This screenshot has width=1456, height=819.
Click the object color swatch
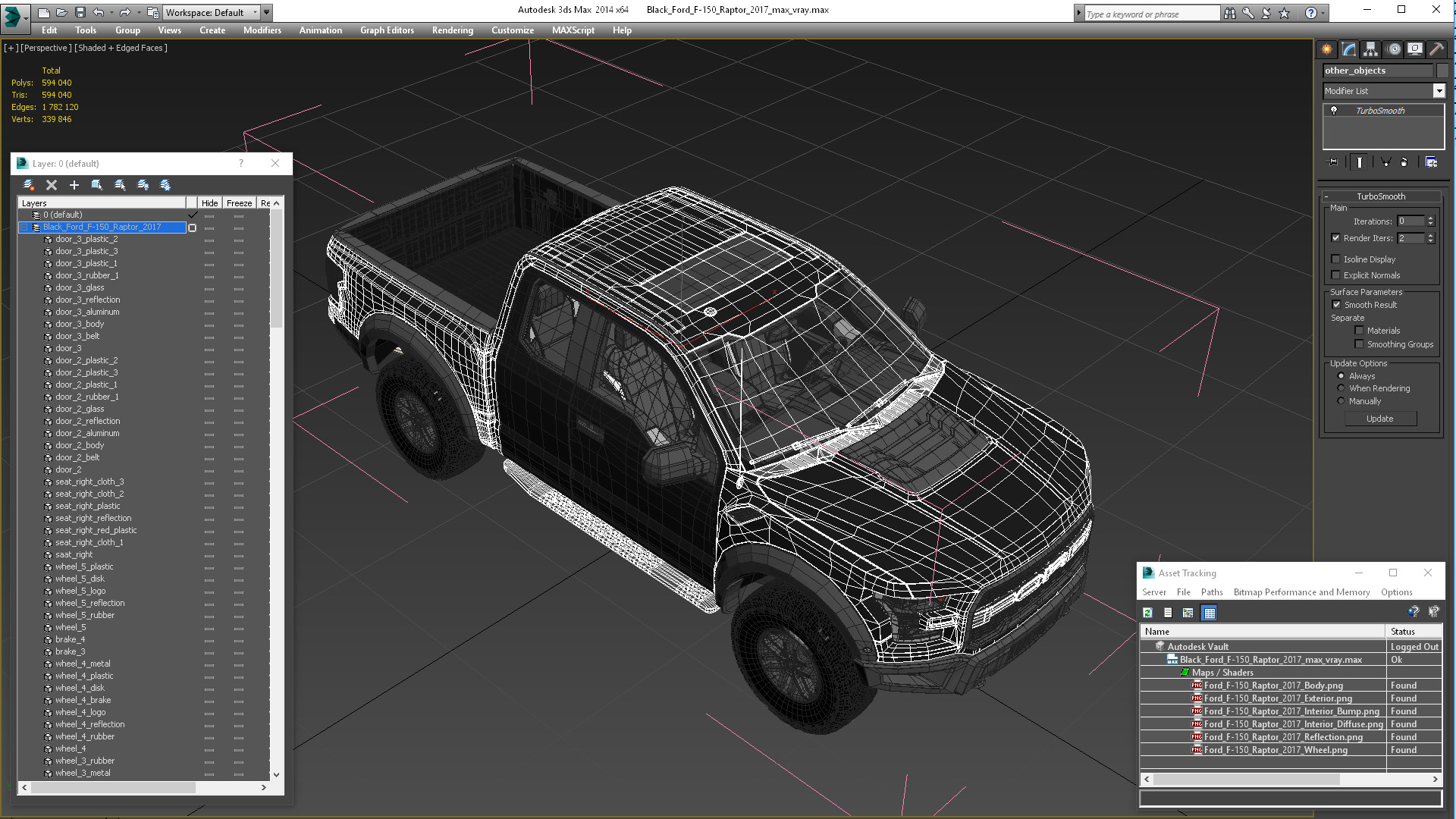[x=1442, y=71]
